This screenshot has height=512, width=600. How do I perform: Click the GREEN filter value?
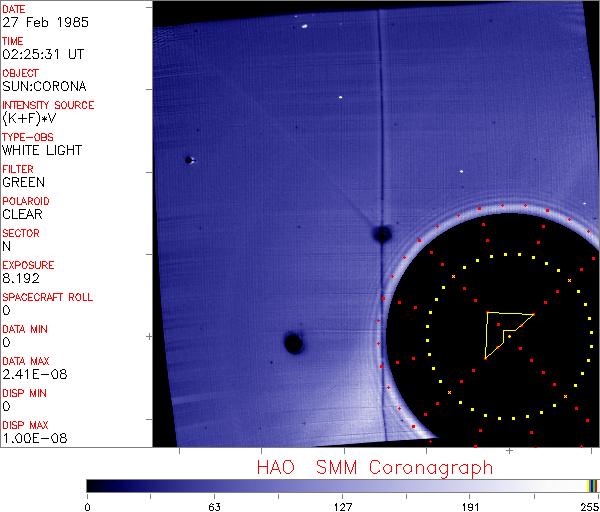point(24,182)
